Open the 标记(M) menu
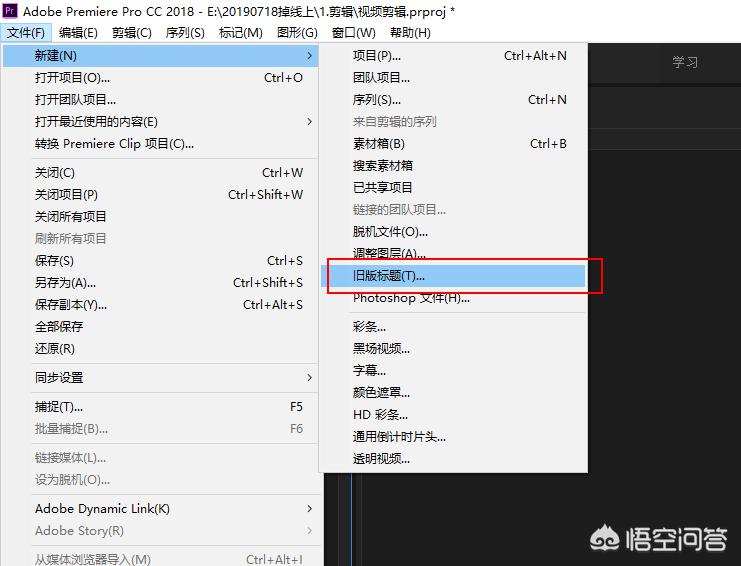The width and height of the screenshot is (741, 566). tap(241, 33)
